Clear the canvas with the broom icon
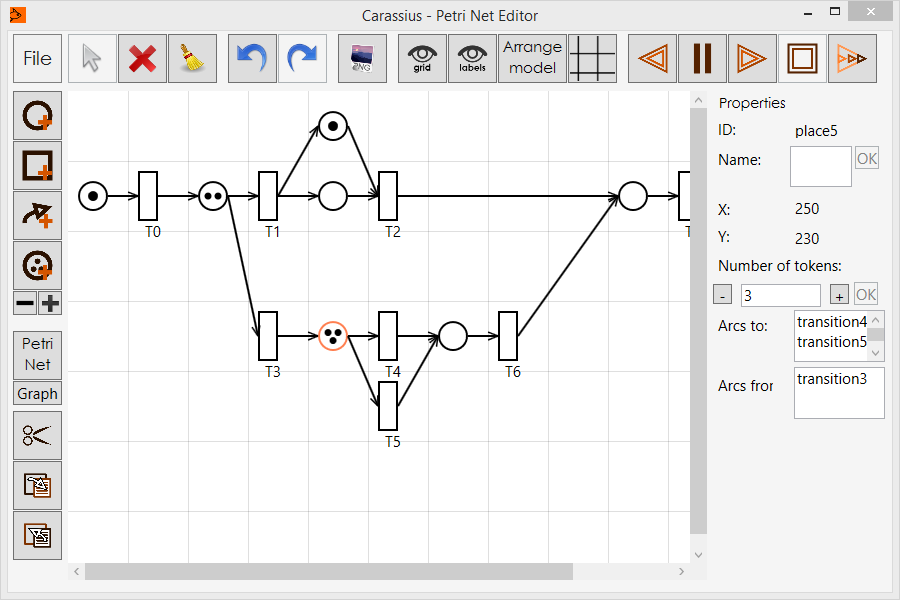This screenshot has height=600, width=900. coord(193,59)
